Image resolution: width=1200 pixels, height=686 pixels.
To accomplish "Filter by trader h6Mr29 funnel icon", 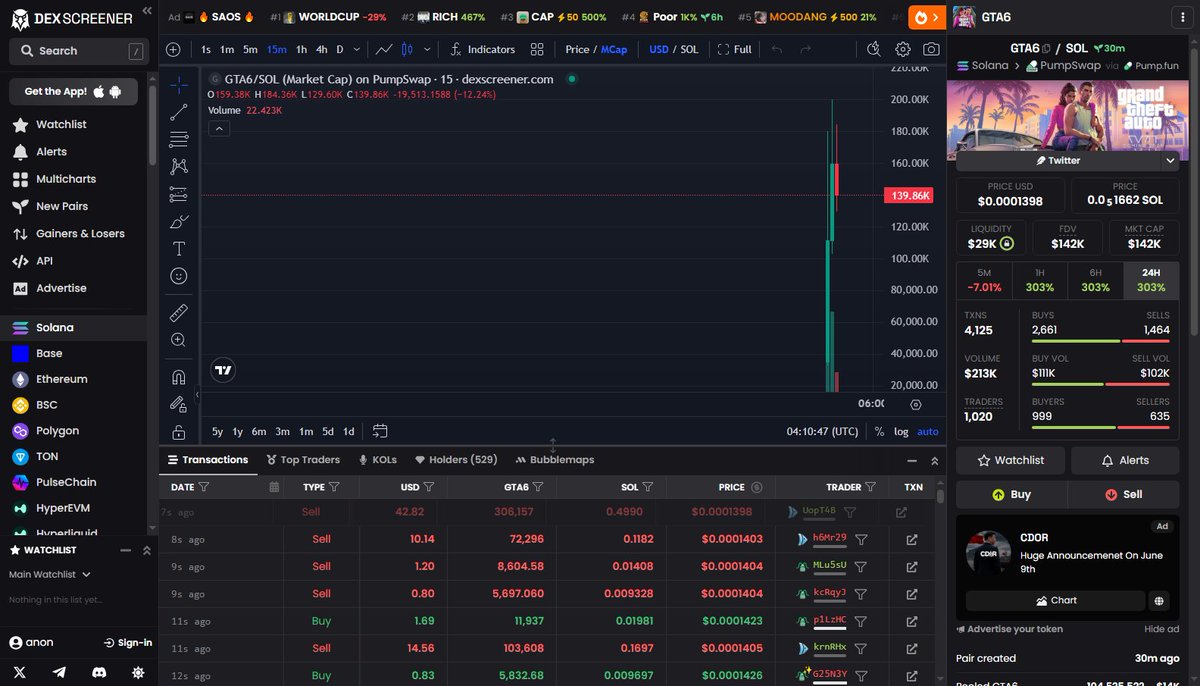I will pos(861,539).
